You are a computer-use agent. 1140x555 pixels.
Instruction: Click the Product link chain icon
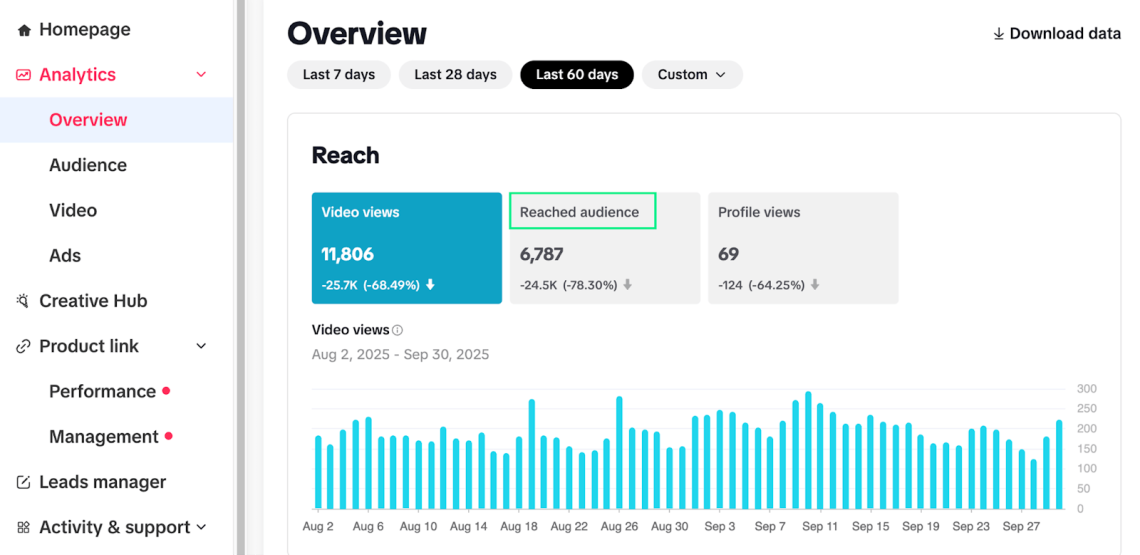(24, 346)
